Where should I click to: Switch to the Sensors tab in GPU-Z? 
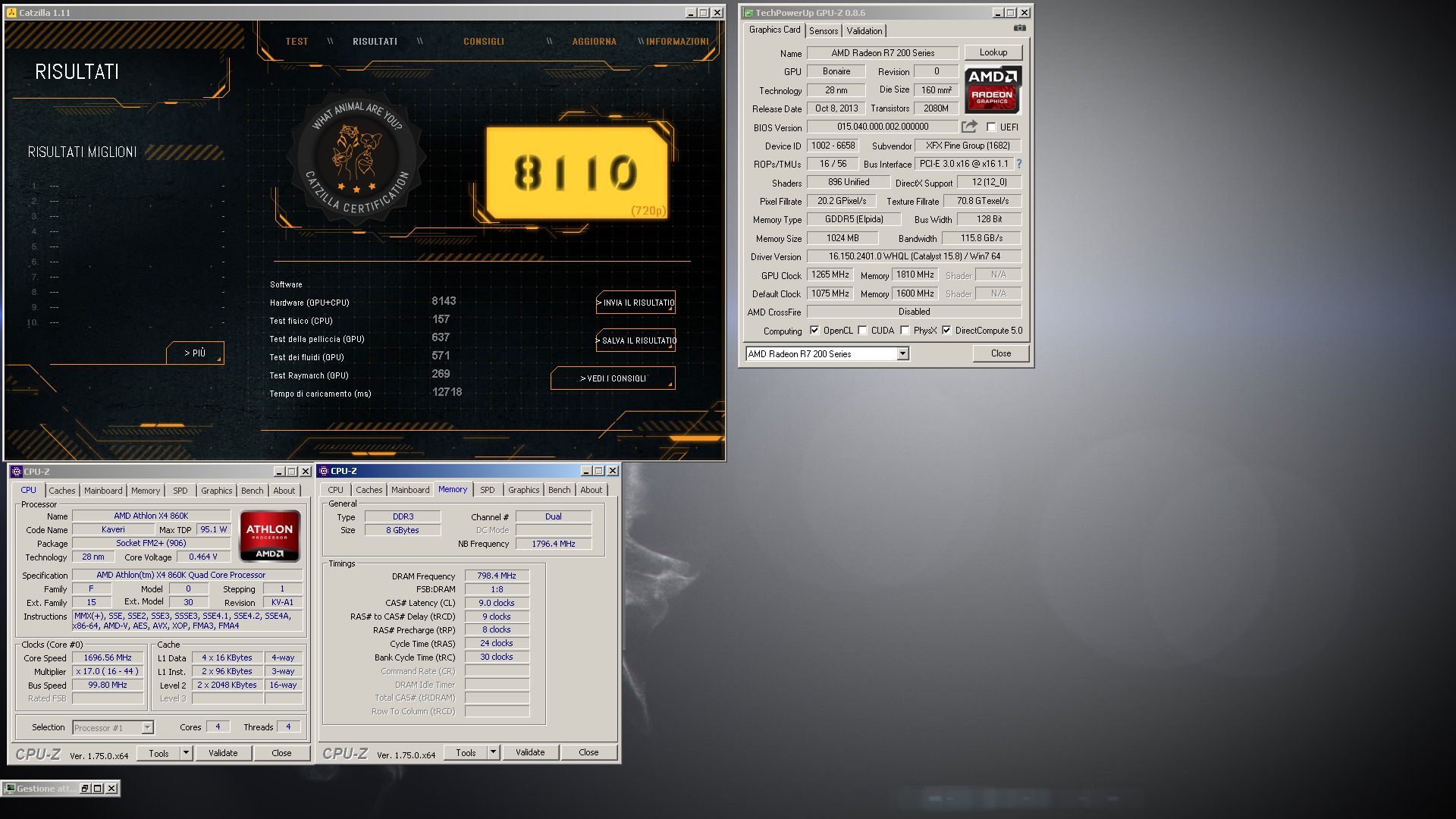(823, 31)
